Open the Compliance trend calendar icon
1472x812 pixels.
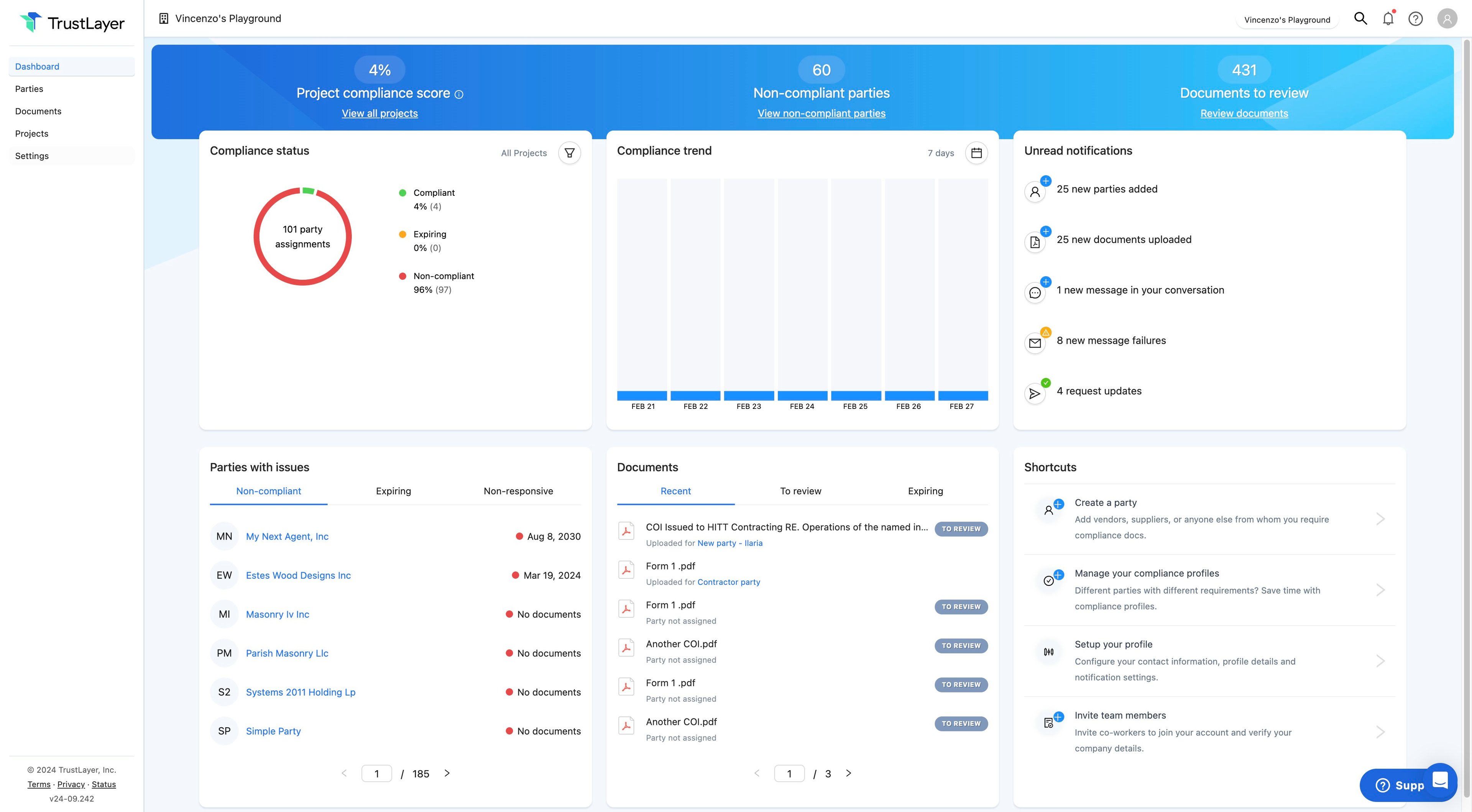click(x=976, y=153)
